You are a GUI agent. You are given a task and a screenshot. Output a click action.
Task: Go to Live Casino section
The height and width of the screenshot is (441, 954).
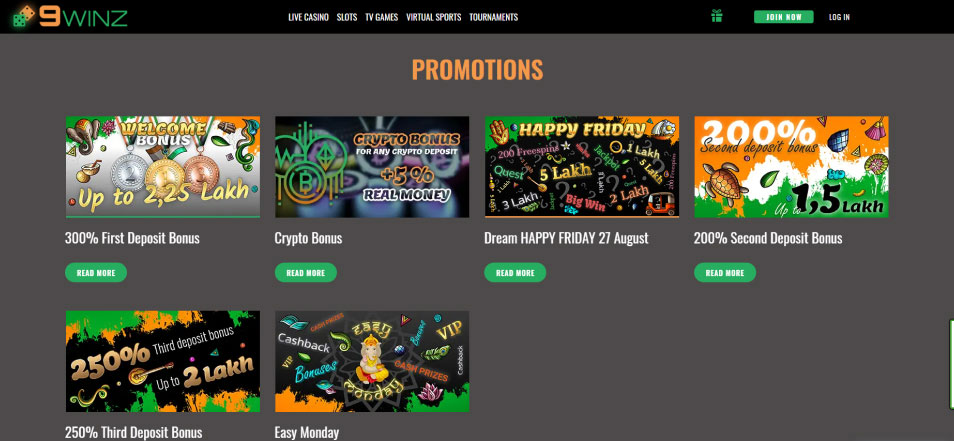click(x=308, y=17)
